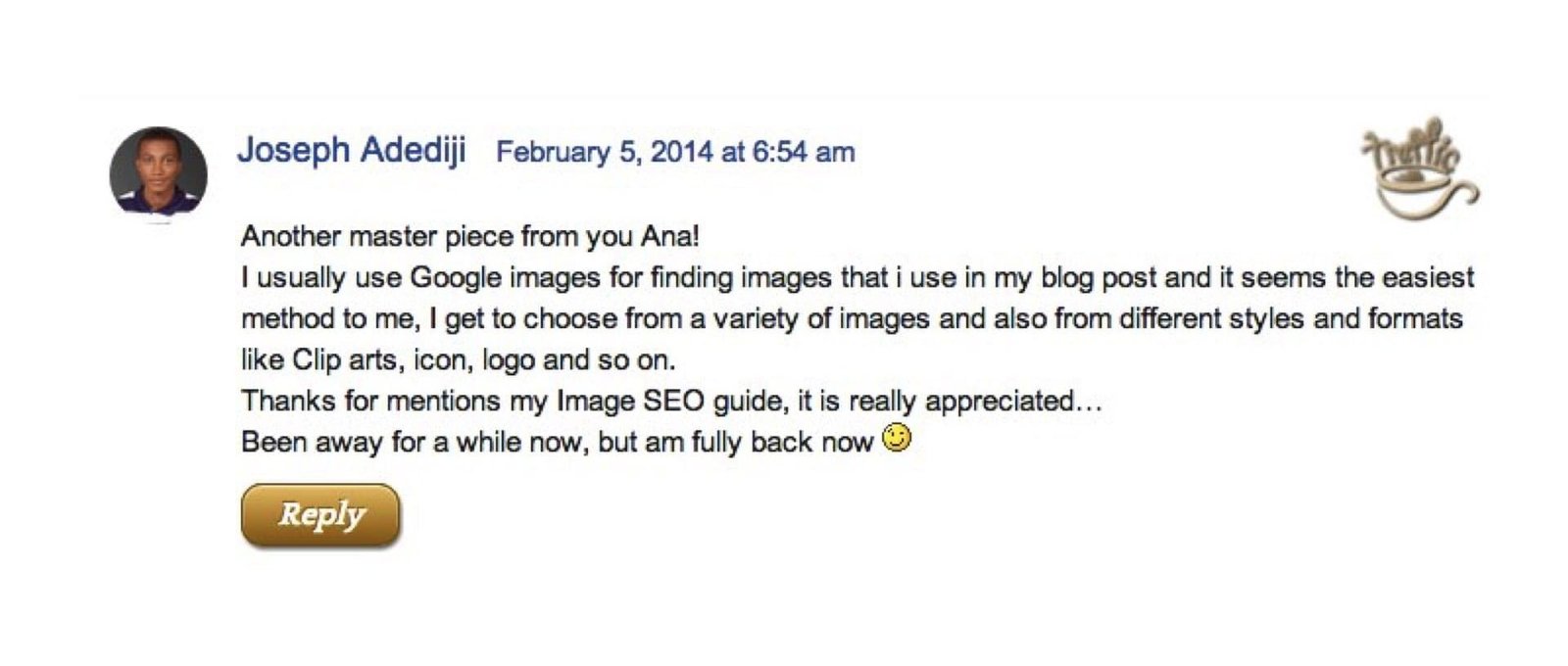Click the Traffic coffee cup logo
The width and height of the screenshot is (1568, 666).
coord(1419,168)
